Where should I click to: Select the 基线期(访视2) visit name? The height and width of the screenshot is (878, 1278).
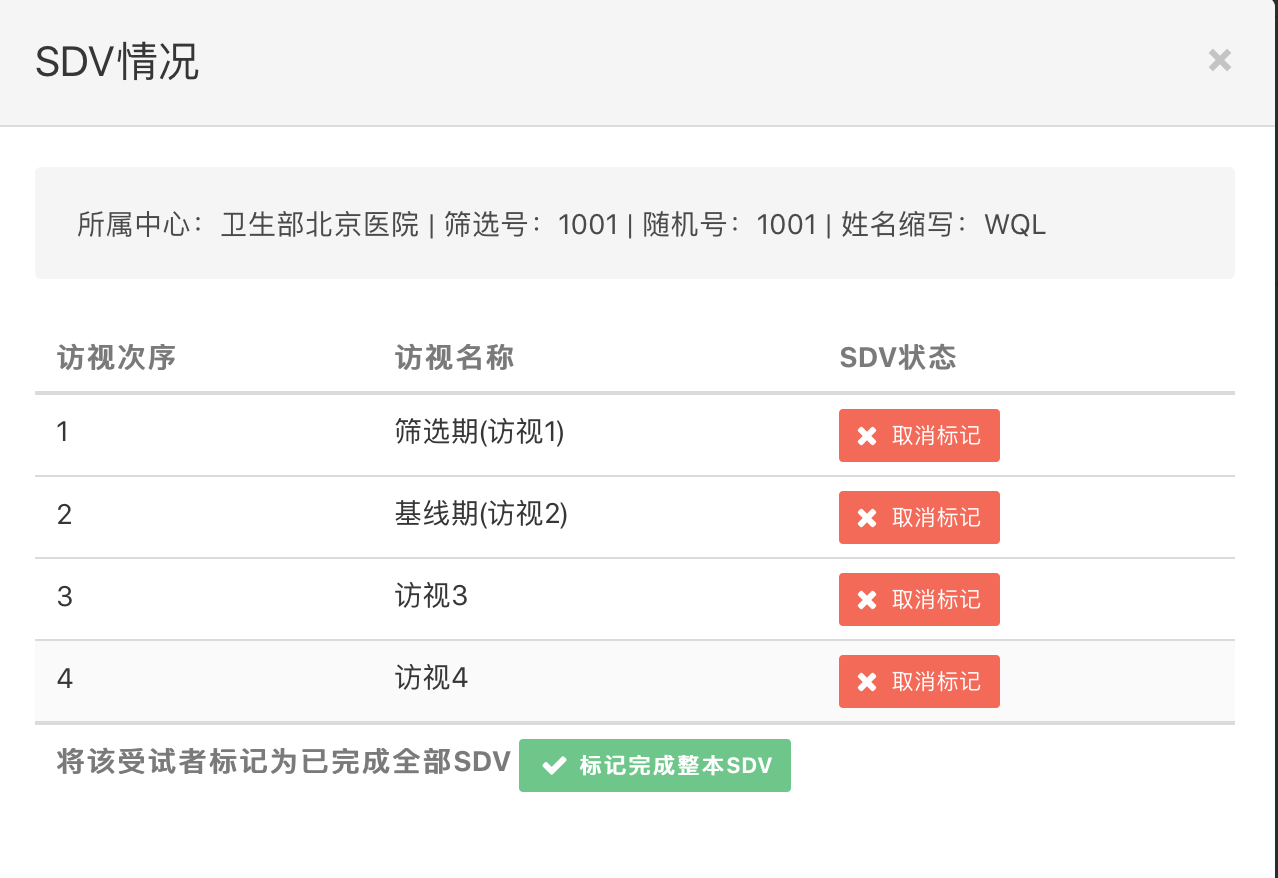tap(481, 514)
